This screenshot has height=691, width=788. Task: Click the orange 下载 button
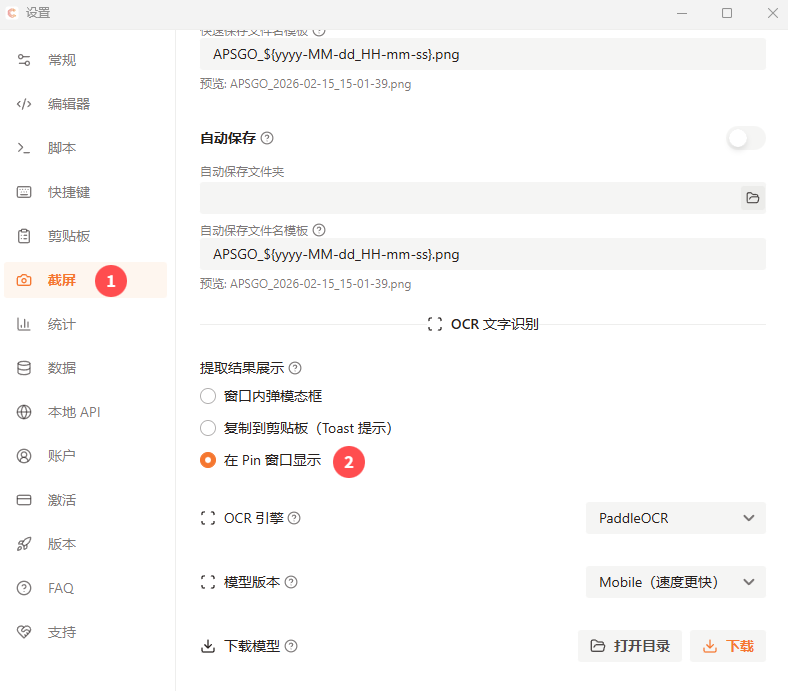(x=728, y=646)
